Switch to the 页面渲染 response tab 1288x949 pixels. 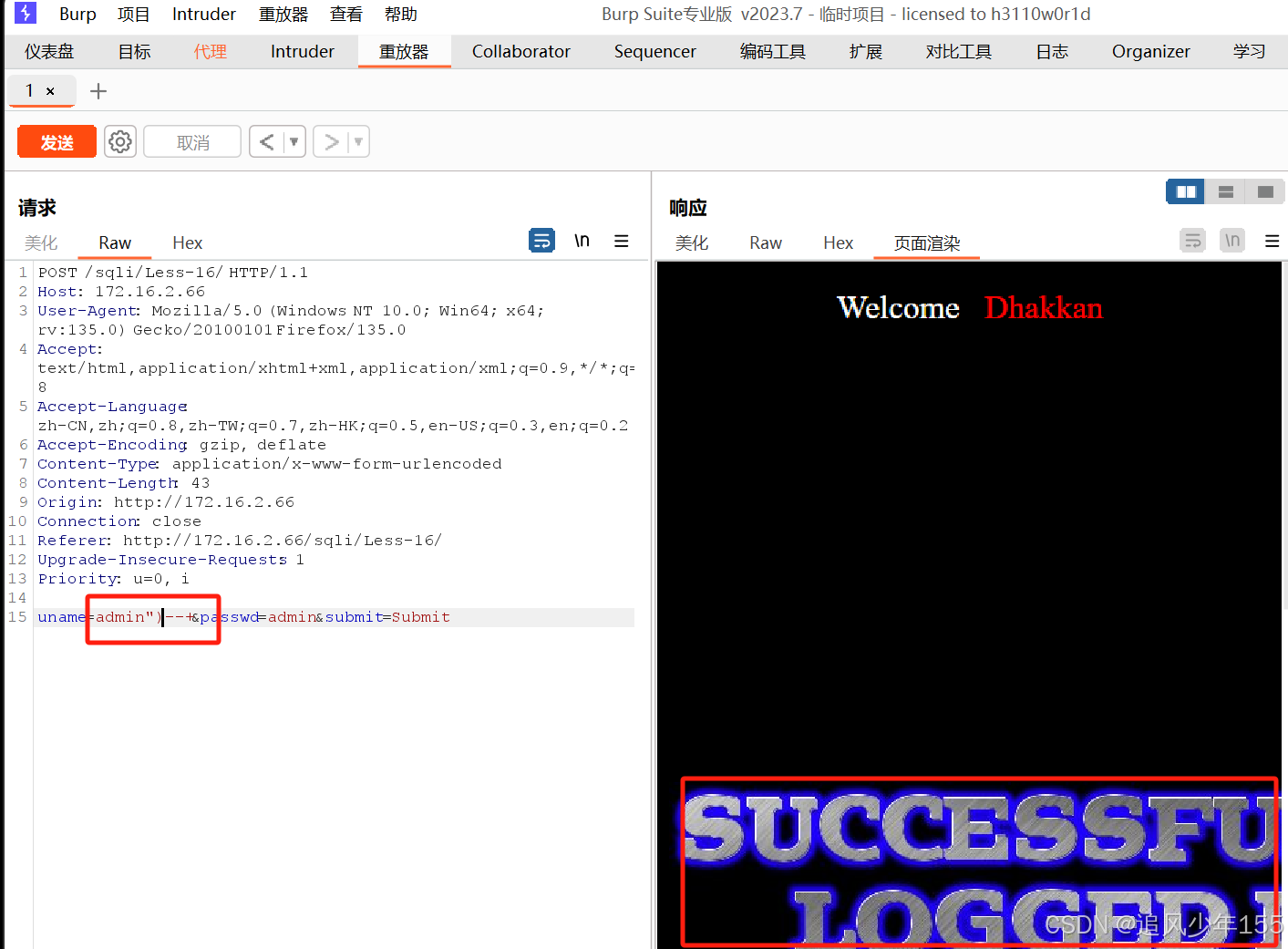pyautogui.click(x=926, y=242)
